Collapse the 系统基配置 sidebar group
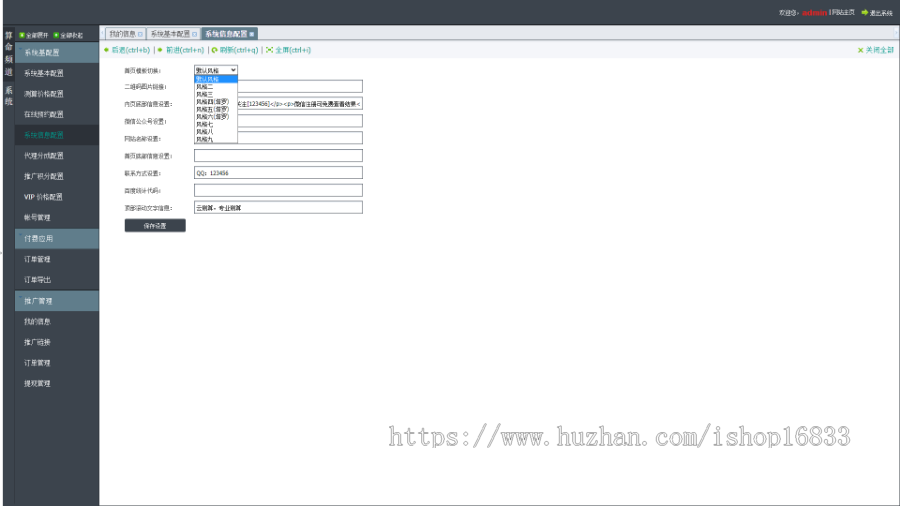Screen dimensions: 900x506 (57, 53)
